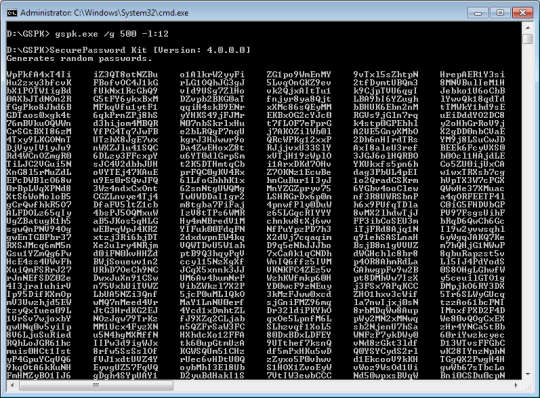Select password 'HrepAER1Y3si'
Image resolution: width=540 pixels, height=398 pixels.
[x=472, y=74]
